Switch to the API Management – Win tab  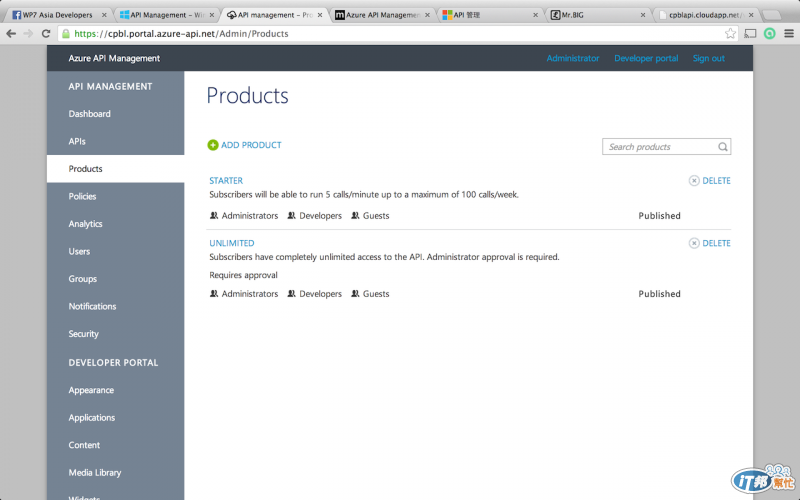click(x=166, y=15)
